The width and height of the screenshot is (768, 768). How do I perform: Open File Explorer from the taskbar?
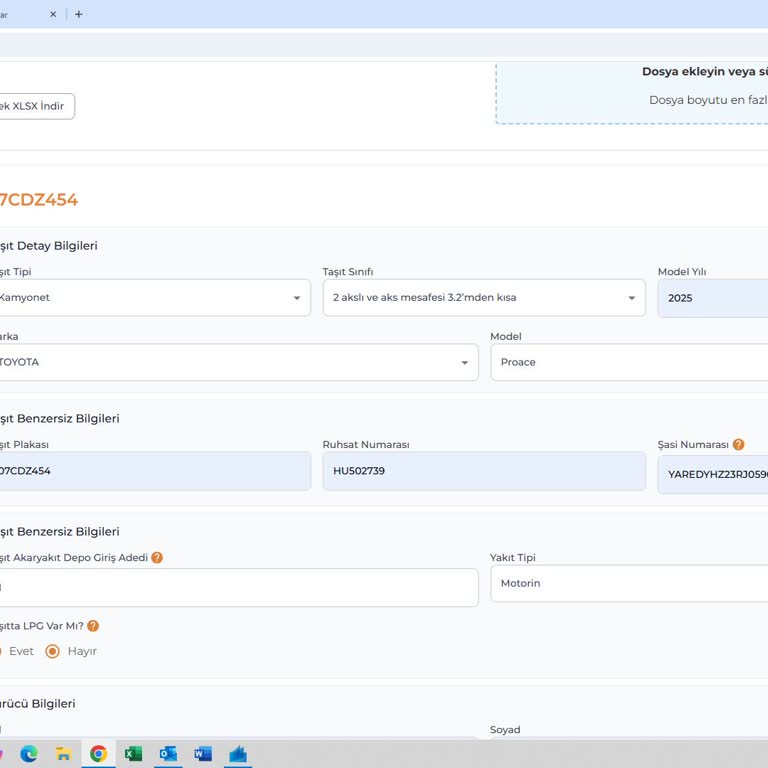(63, 754)
